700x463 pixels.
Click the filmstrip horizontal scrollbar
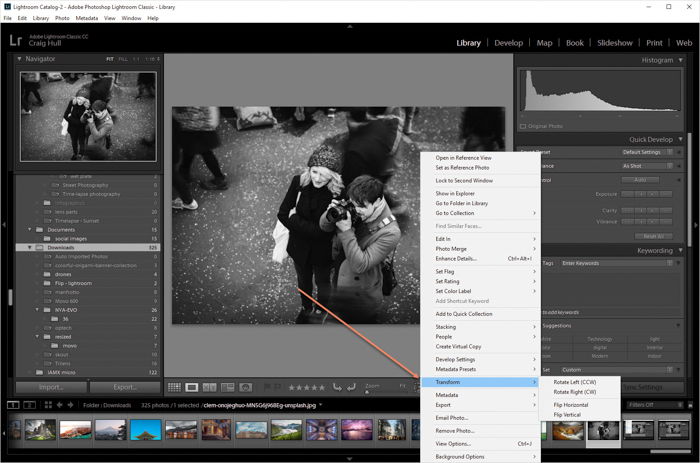coord(671,451)
